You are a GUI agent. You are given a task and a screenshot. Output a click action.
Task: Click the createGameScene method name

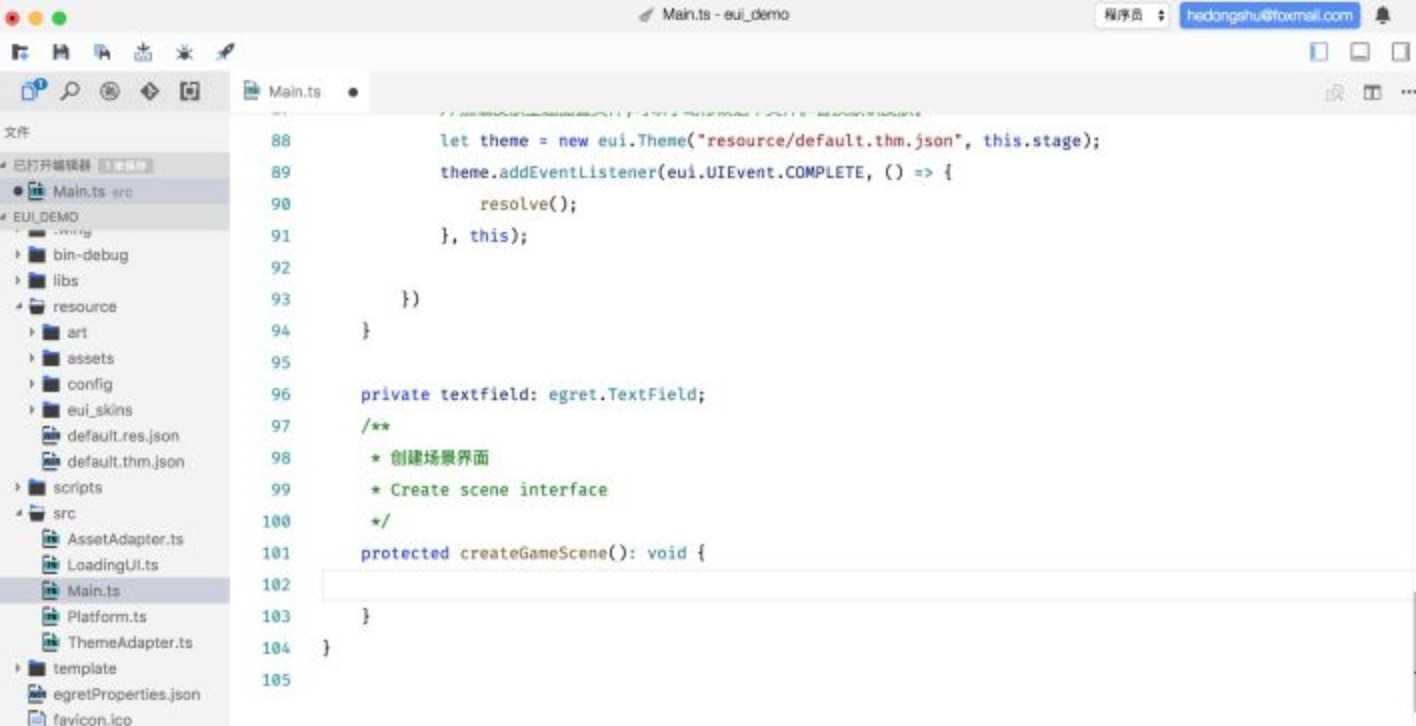point(533,553)
